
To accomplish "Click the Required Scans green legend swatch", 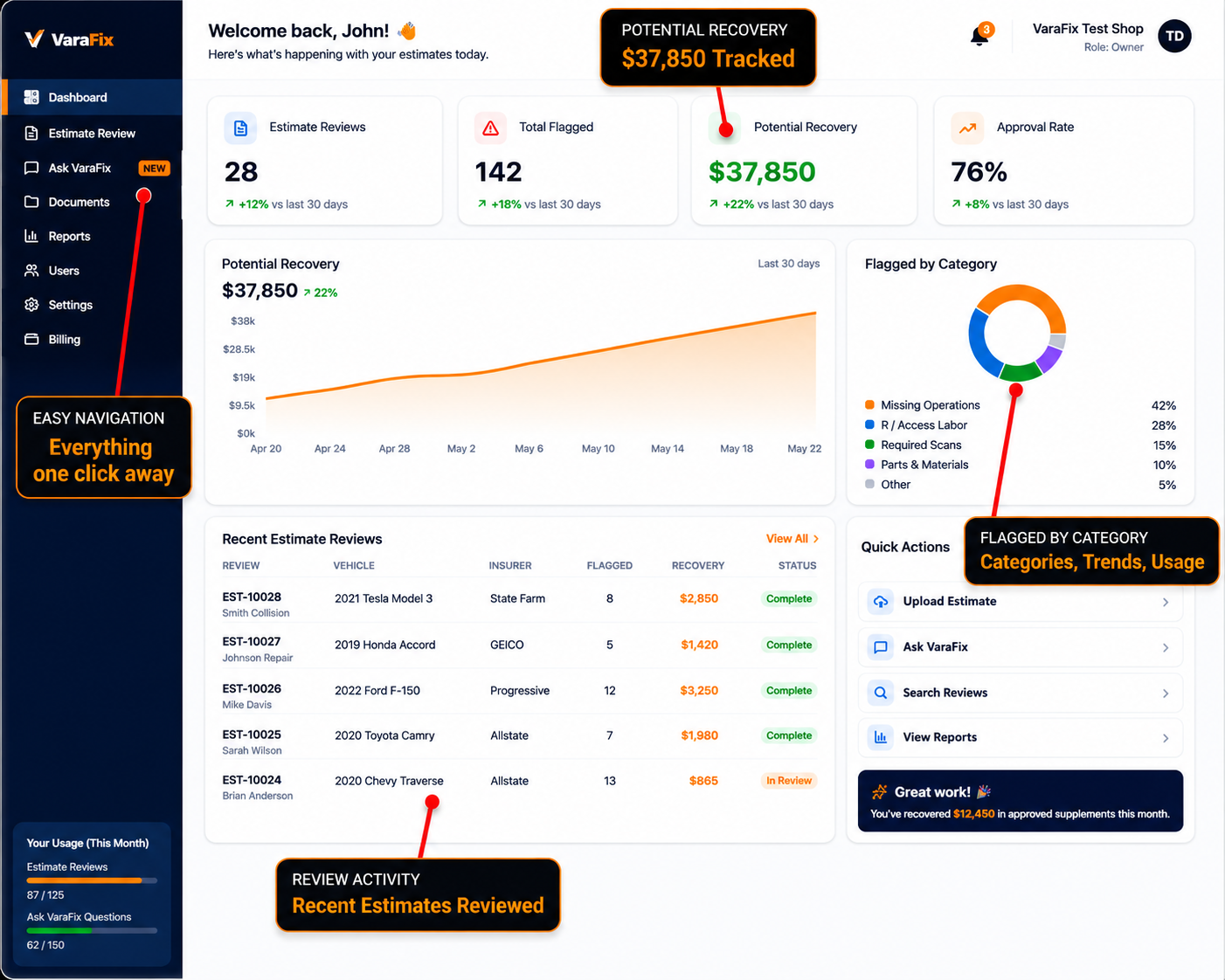I will coord(869,445).
